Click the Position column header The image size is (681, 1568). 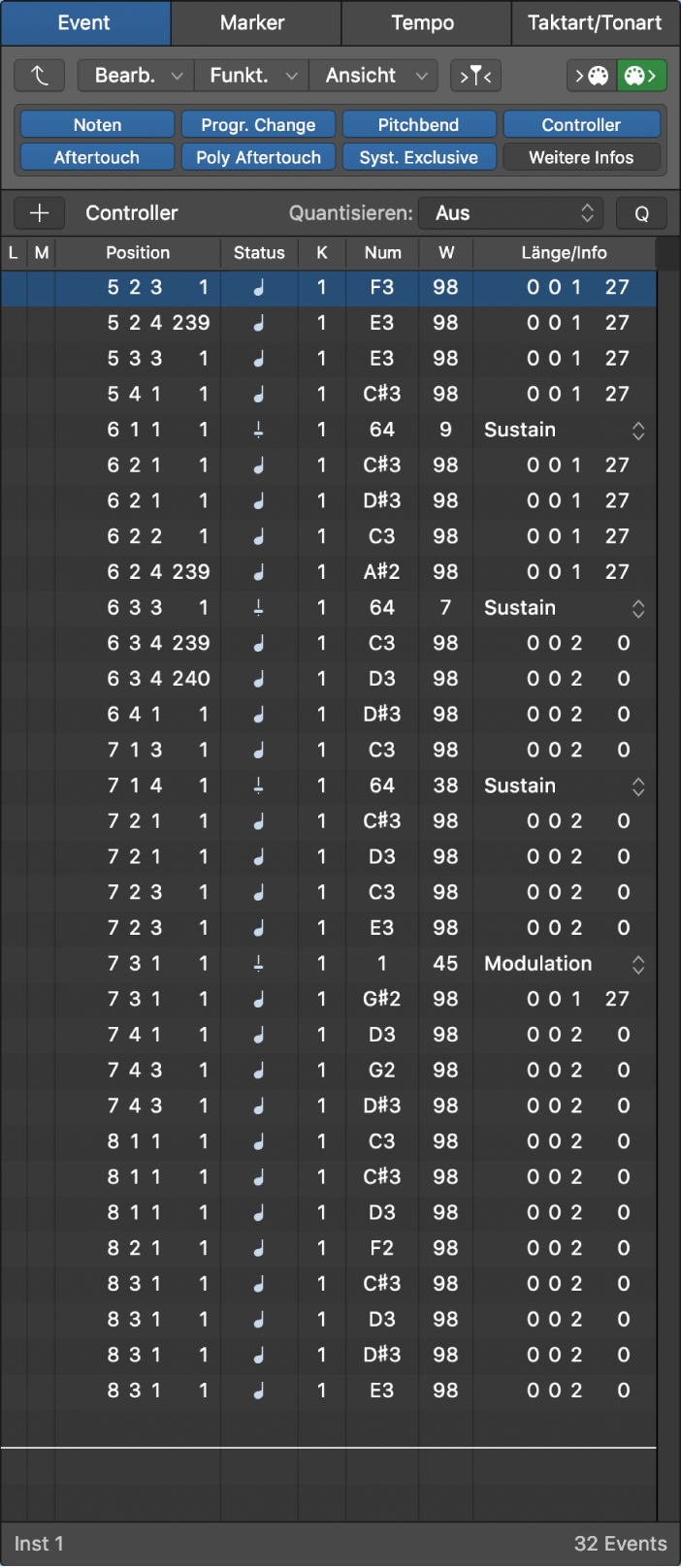click(138, 253)
